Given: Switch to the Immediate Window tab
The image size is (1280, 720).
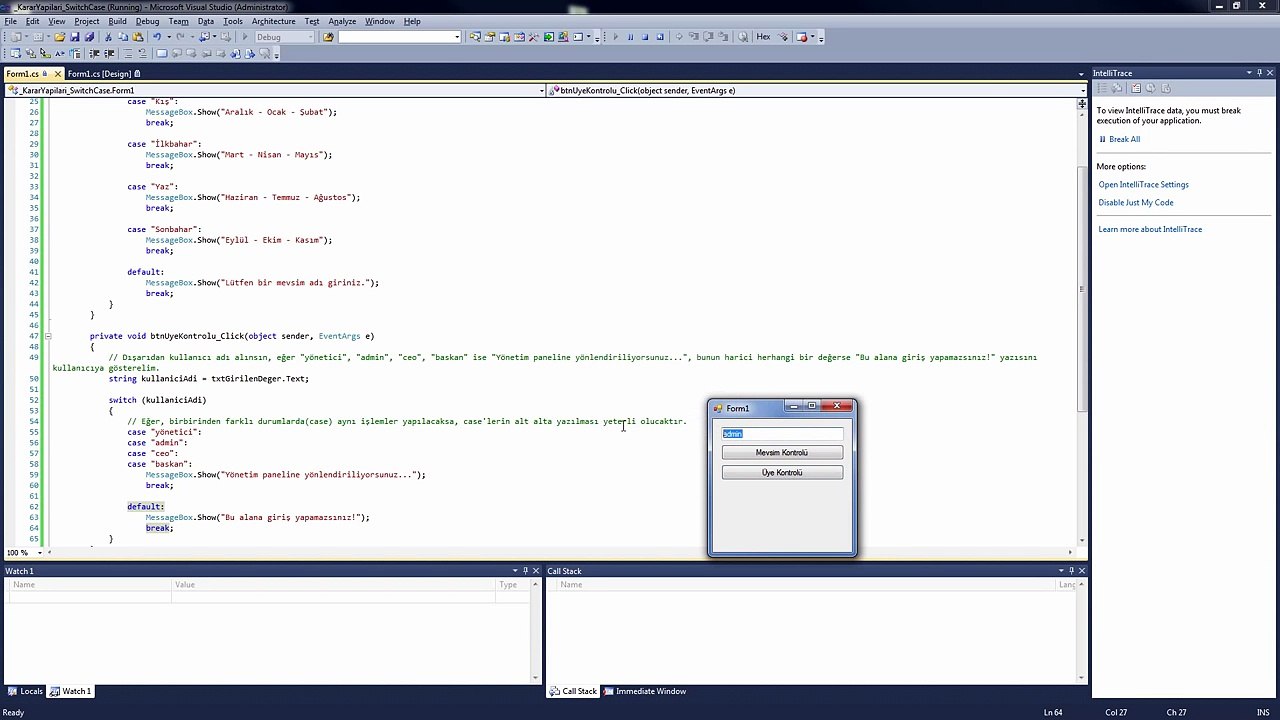Looking at the screenshot, I should [x=649, y=691].
